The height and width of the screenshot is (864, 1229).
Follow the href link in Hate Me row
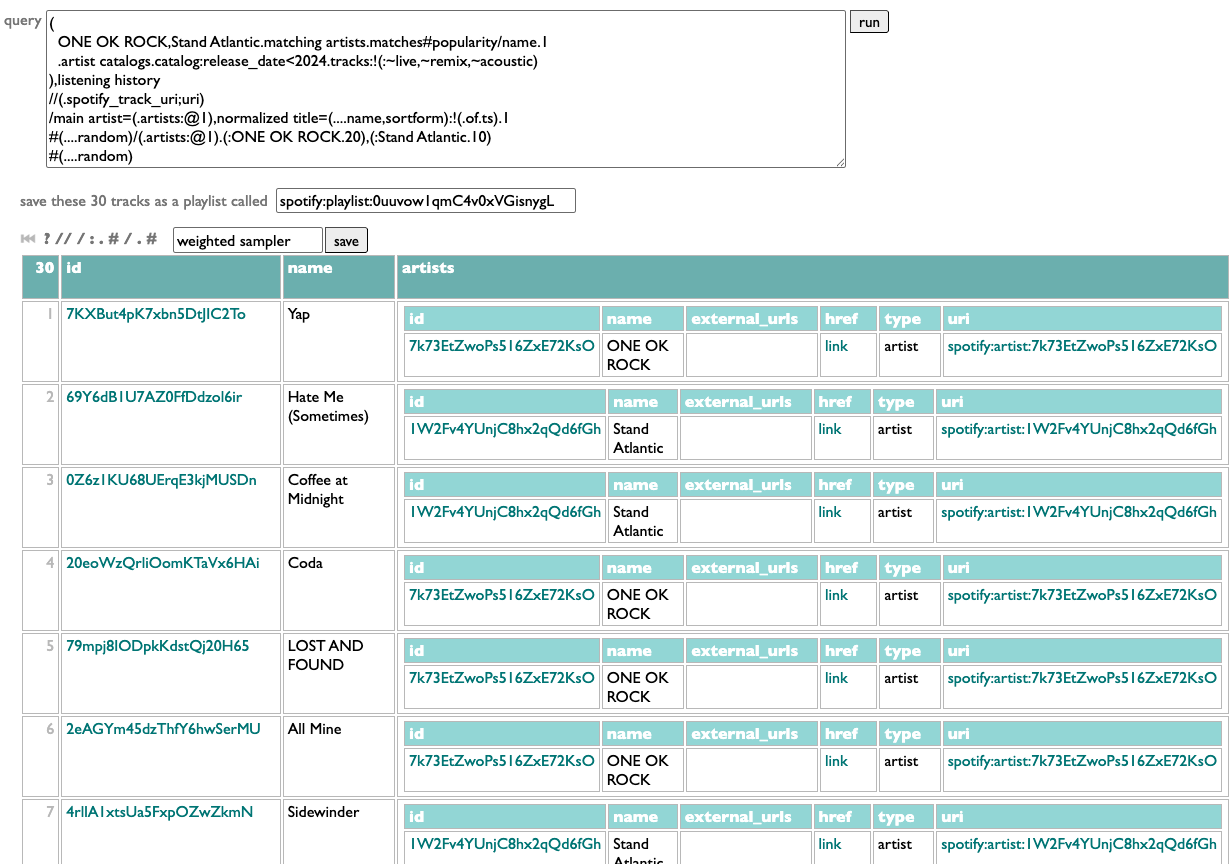coord(830,429)
